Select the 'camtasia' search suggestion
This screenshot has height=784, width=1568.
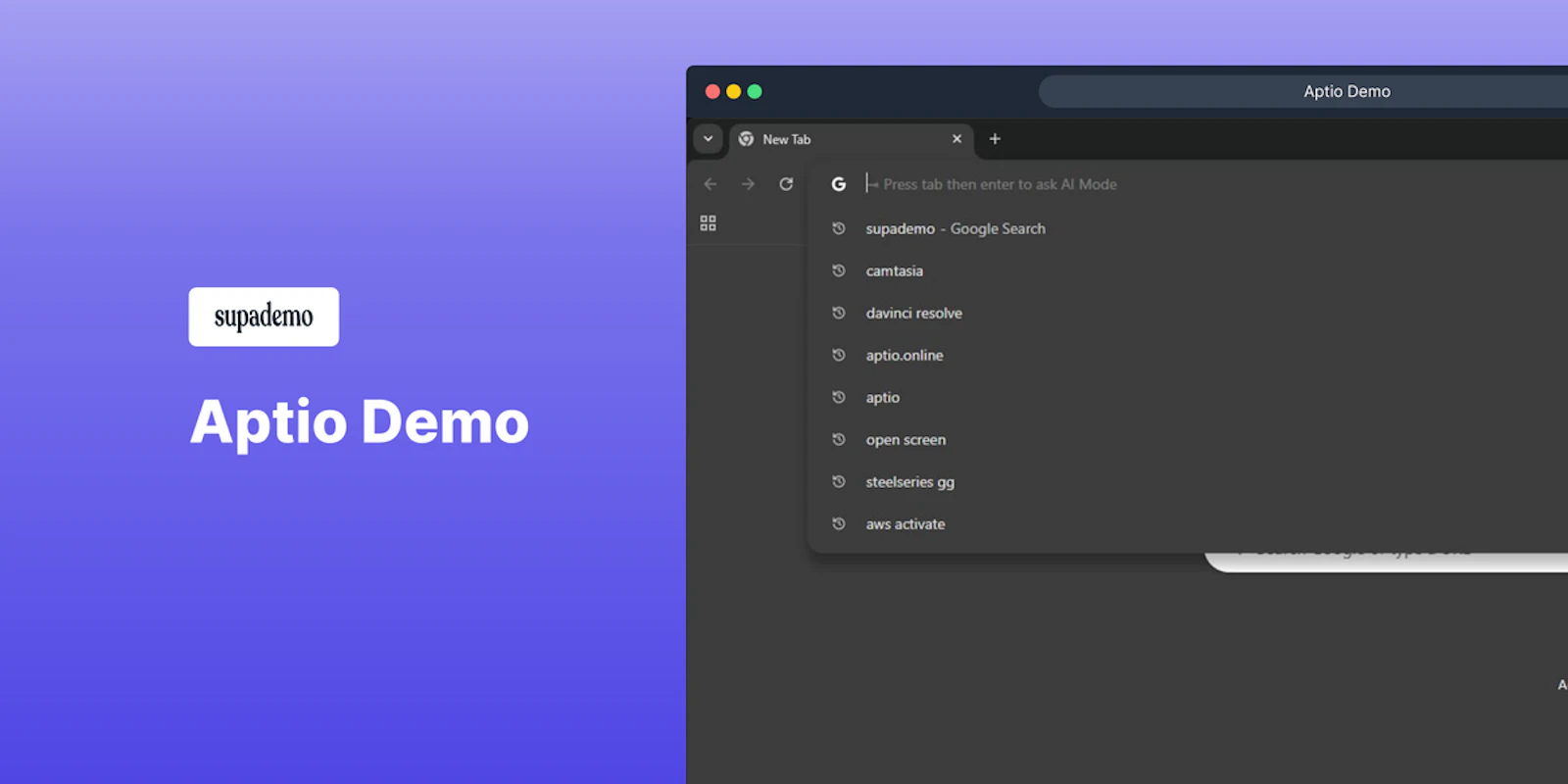[x=1188, y=270]
